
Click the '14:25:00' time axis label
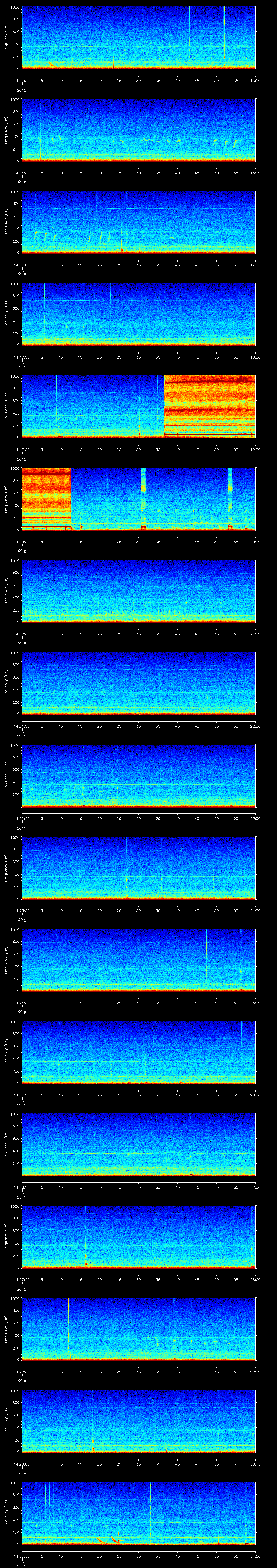(21, 1095)
